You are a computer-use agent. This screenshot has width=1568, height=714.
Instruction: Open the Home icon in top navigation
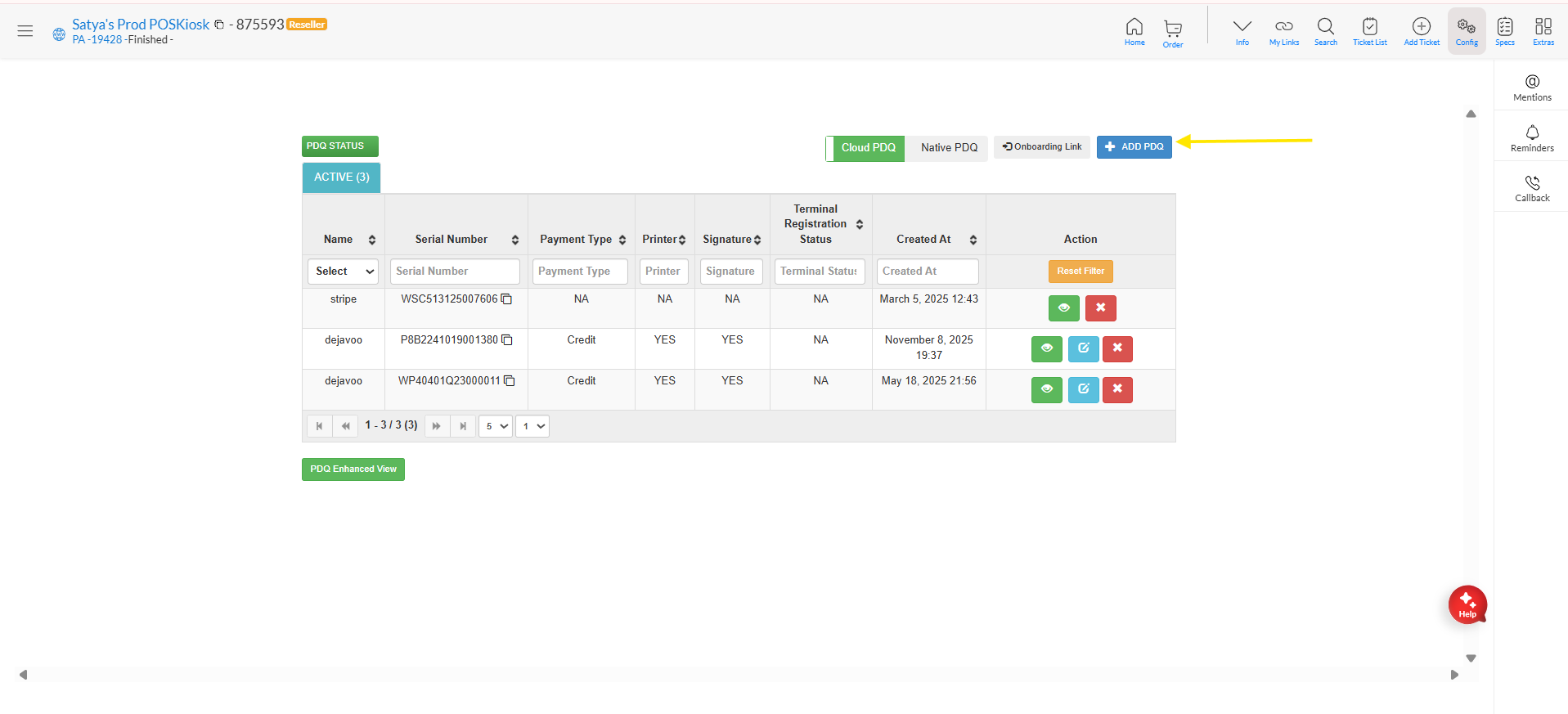coord(1134,31)
